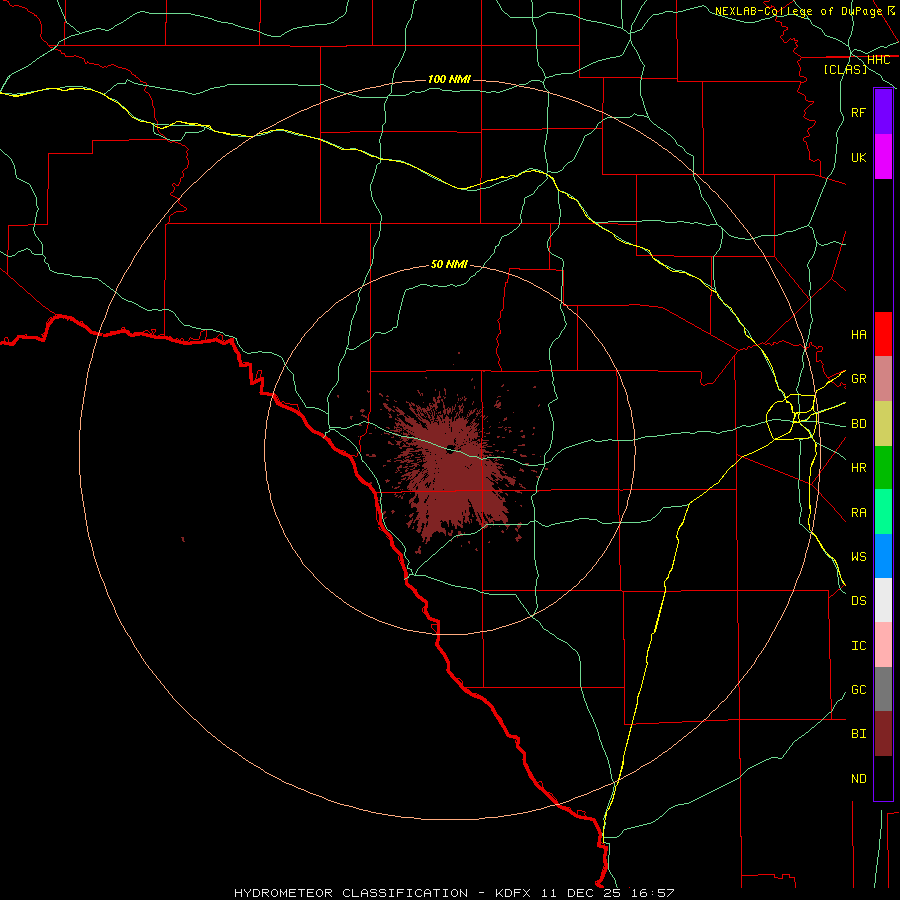Click the magenta UK color swatch
Image resolution: width=900 pixels, height=900 pixels.
click(x=883, y=157)
